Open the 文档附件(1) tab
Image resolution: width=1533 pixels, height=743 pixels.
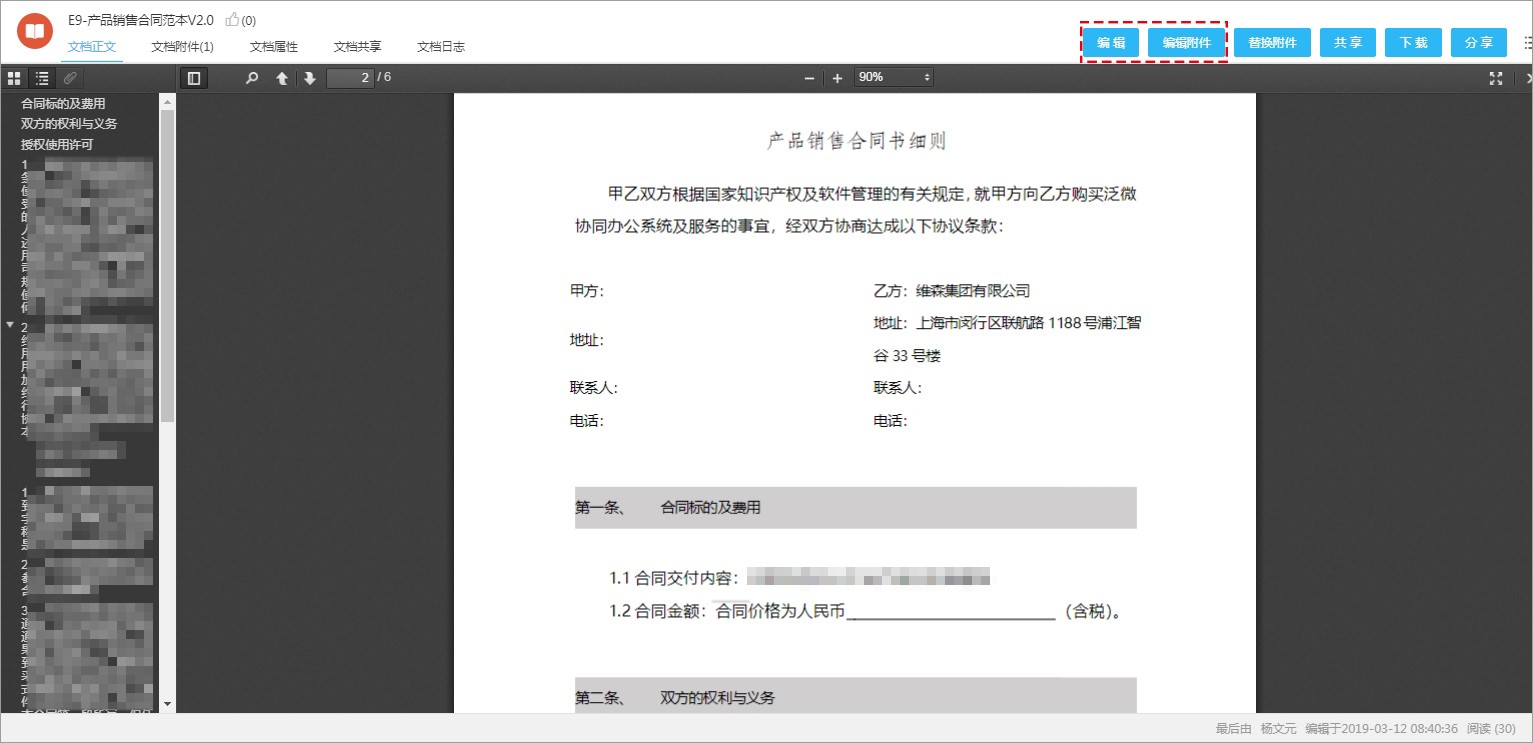[182, 46]
